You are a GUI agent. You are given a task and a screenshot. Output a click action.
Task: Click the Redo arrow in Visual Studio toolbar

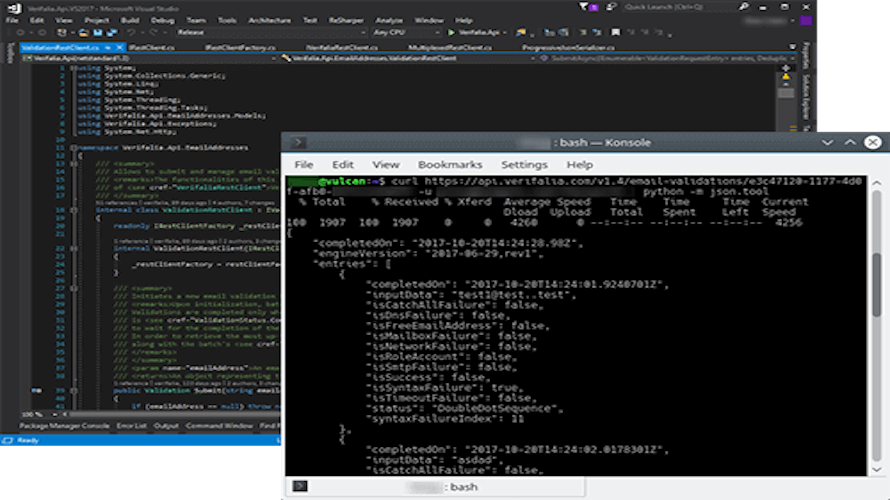[153, 32]
